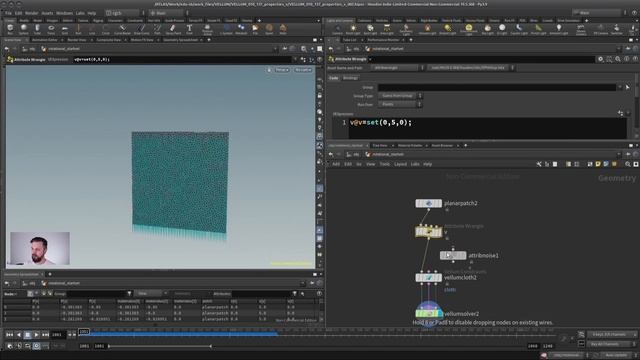This screenshot has width=640, height=360.
Task: Select the Sky Light shelf tool
Action: [487, 29]
